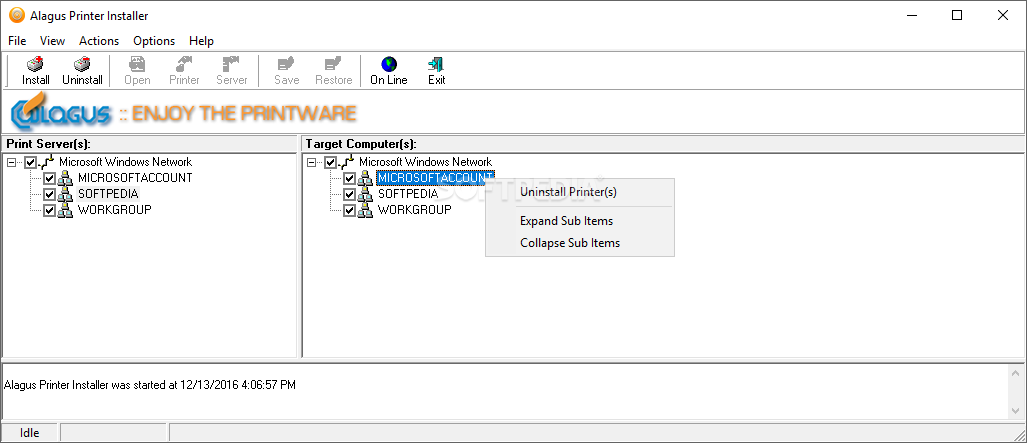Uncheck Microsoft Windows Network in Print Server tree
Viewport: 1027px width, 443px height.
point(31,163)
